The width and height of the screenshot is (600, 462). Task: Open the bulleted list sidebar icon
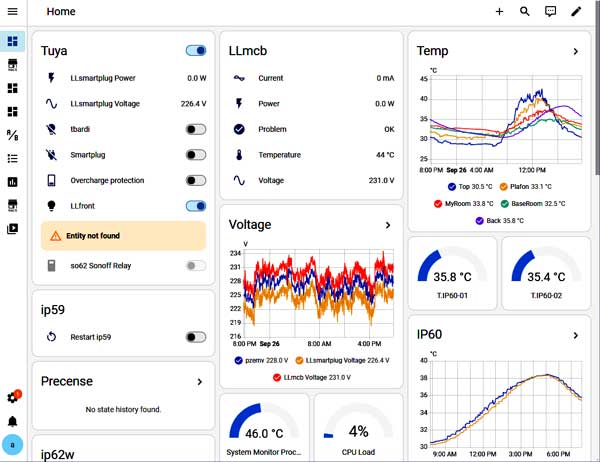point(13,158)
